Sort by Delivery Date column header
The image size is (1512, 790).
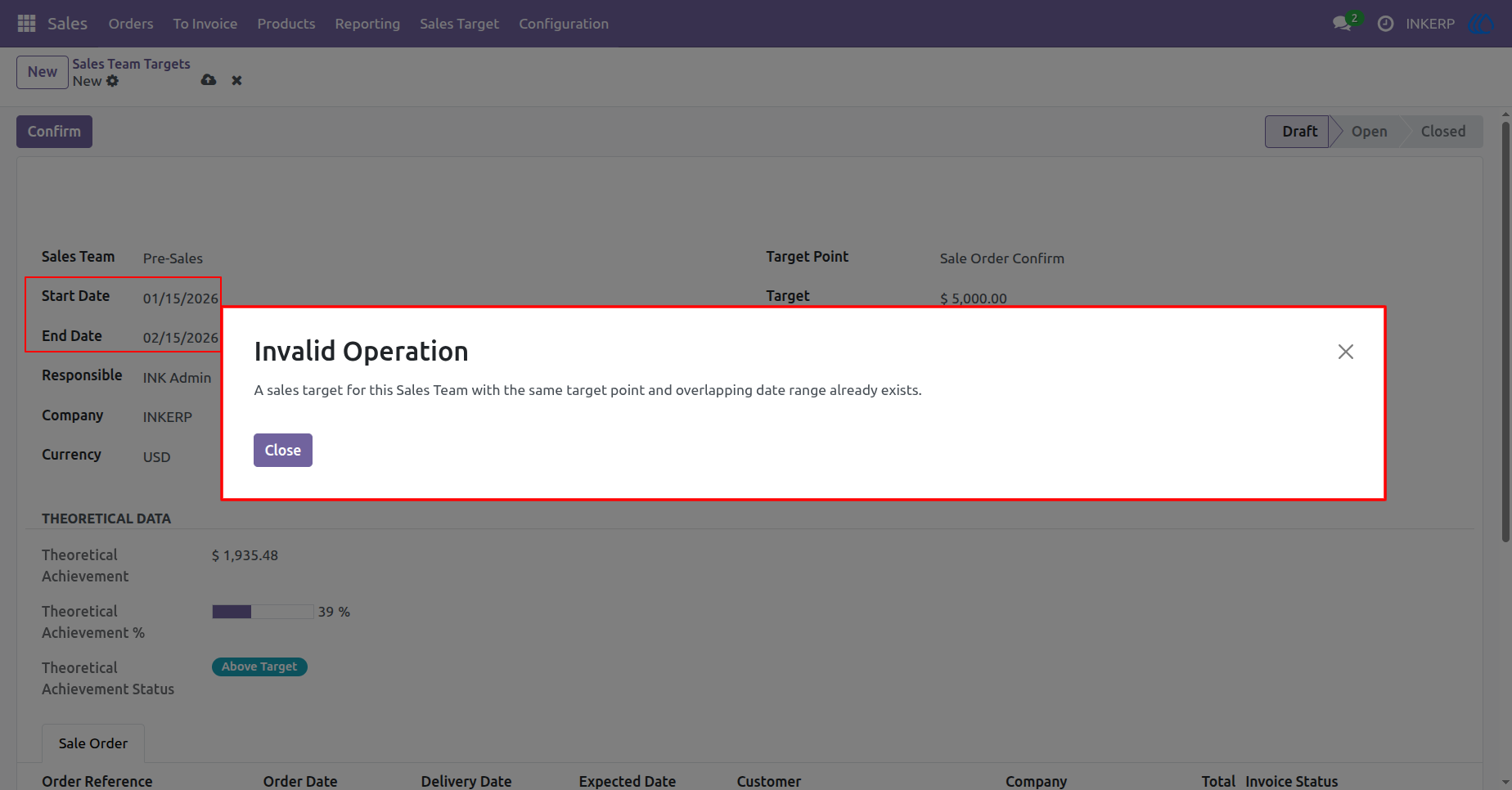click(466, 782)
